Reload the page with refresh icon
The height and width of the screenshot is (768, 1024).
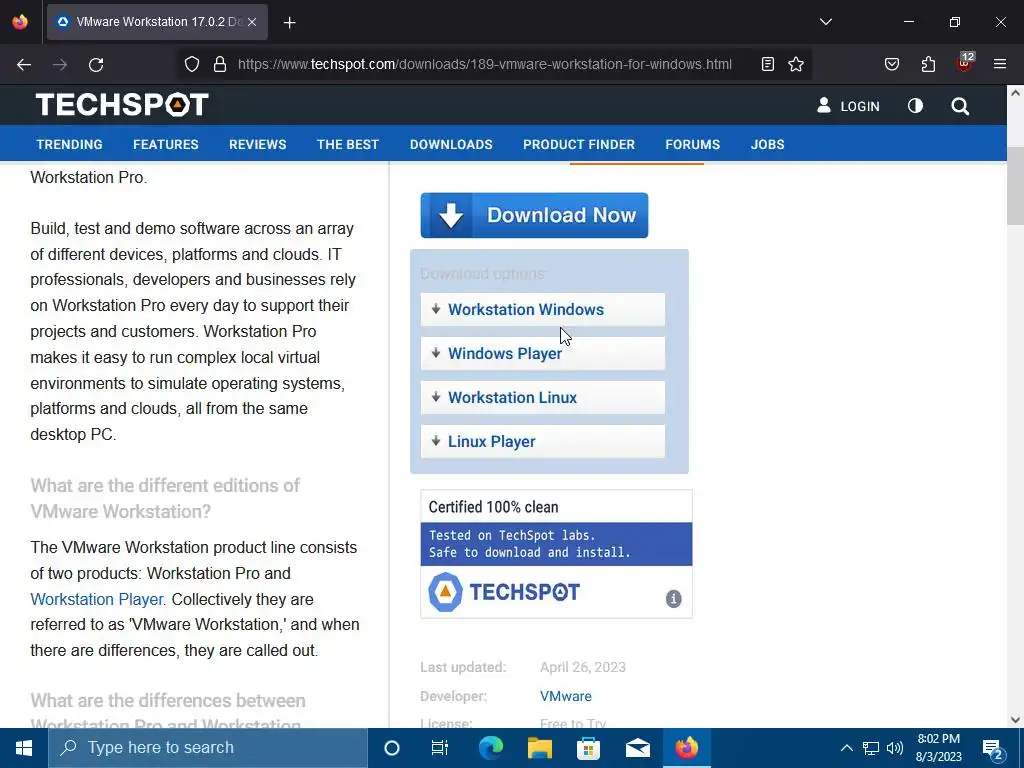coord(96,65)
